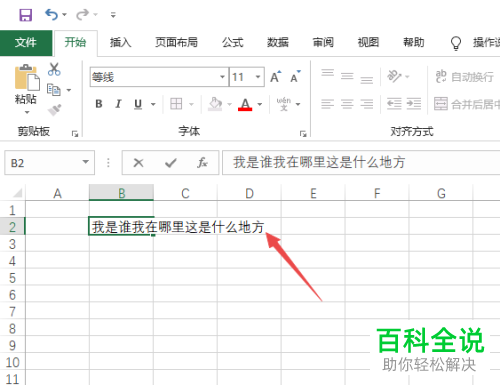Open Insert Function with fx icon

click(x=202, y=163)
